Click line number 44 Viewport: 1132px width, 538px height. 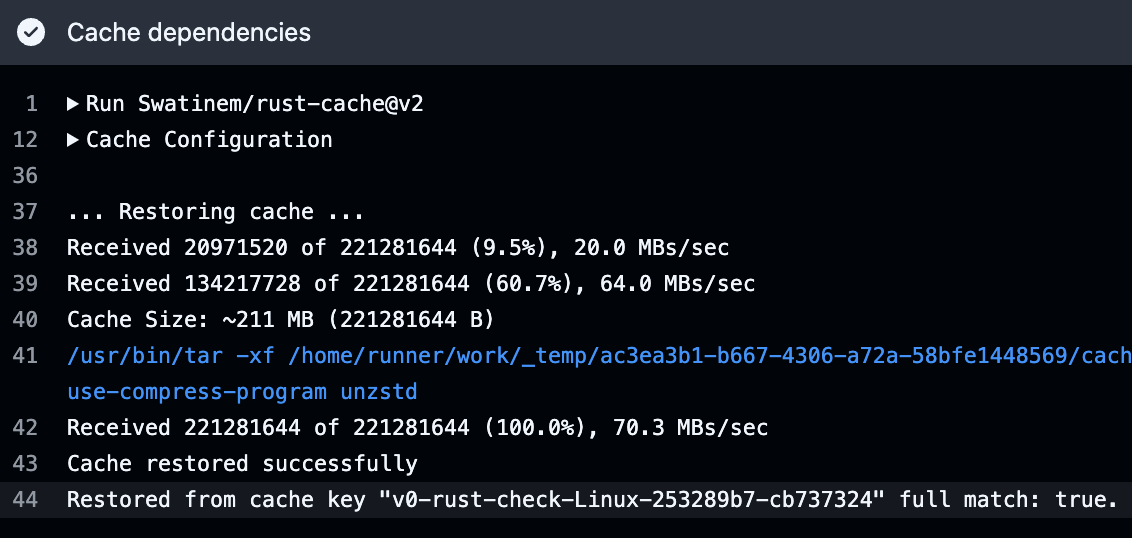[x=25, y=500]
